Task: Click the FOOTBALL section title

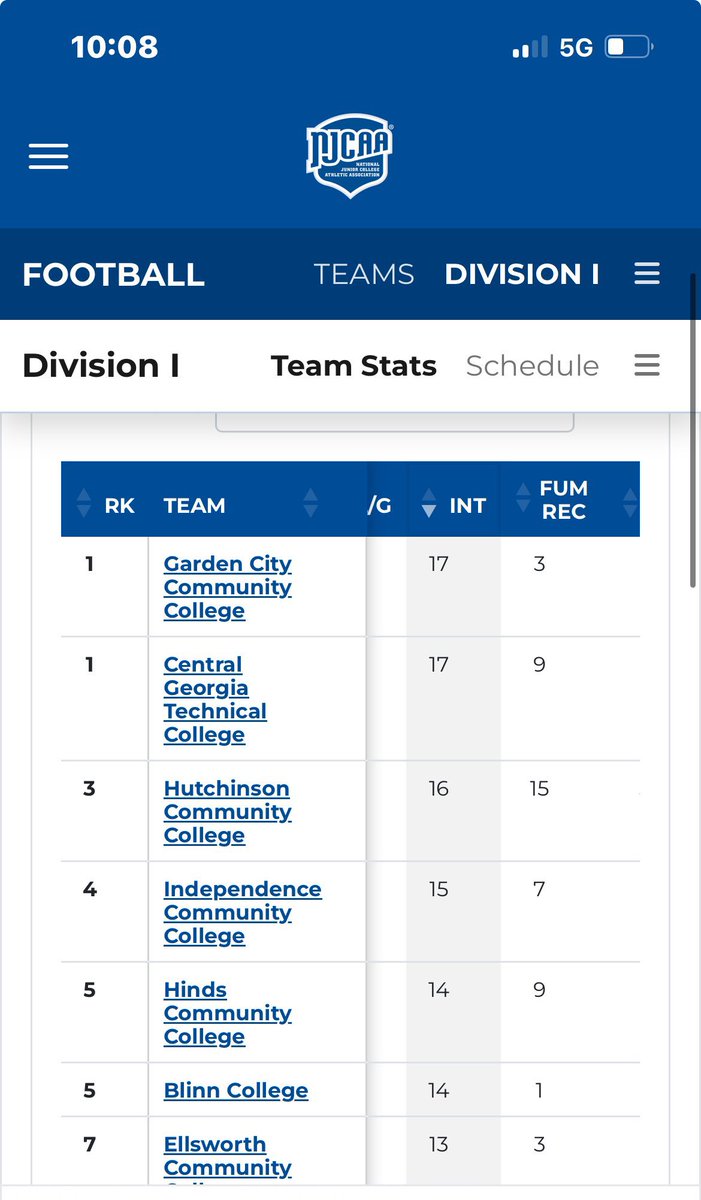Action: (113, 274)
